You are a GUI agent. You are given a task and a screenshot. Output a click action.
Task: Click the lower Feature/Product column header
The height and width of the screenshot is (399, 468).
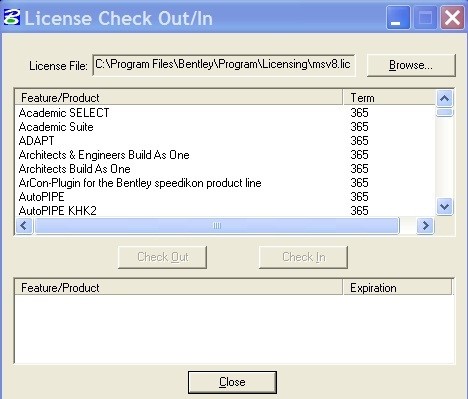[179, 287]
